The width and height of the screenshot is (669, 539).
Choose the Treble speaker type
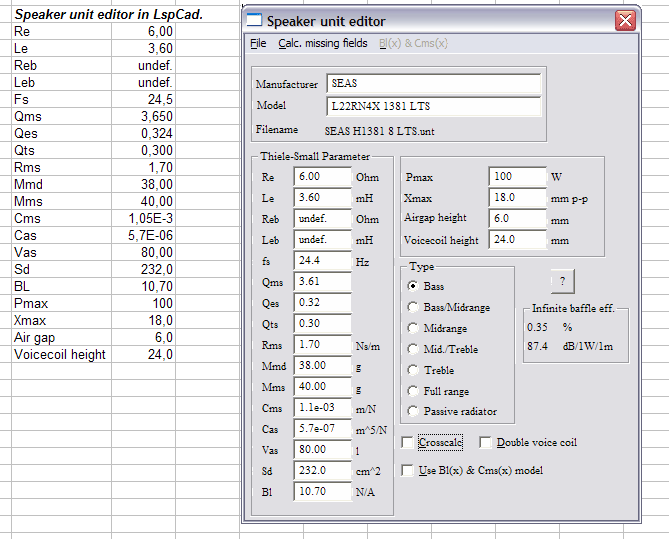pos(412,370)
